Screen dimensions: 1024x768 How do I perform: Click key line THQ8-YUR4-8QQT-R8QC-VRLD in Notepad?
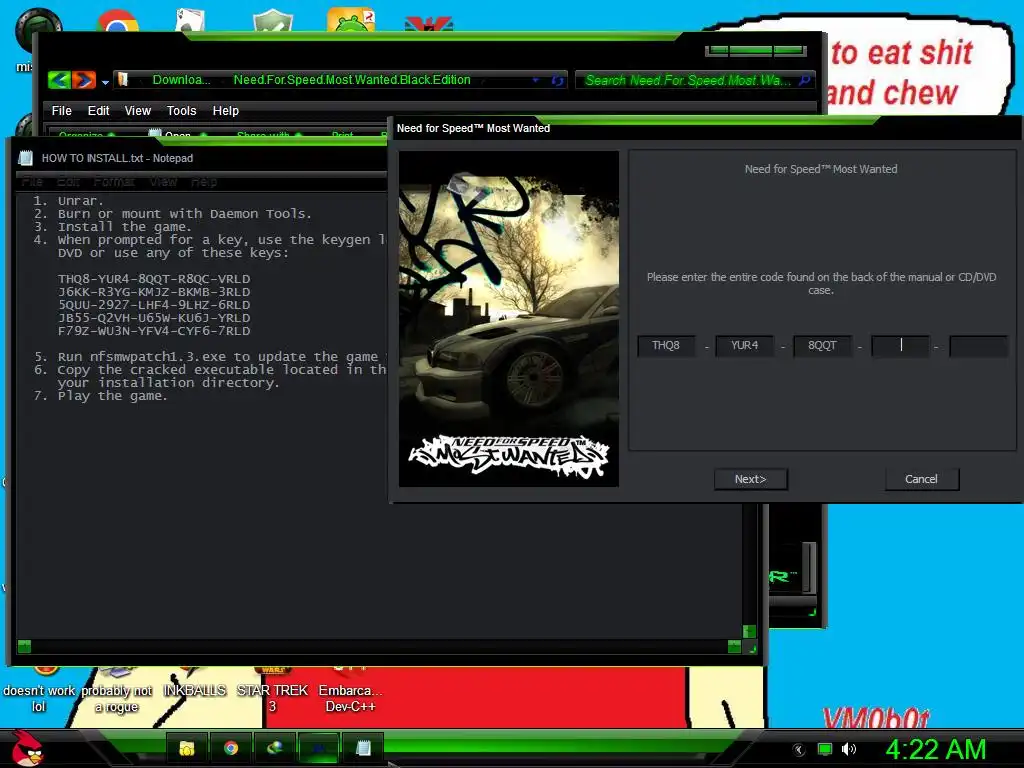coord(154,279)
